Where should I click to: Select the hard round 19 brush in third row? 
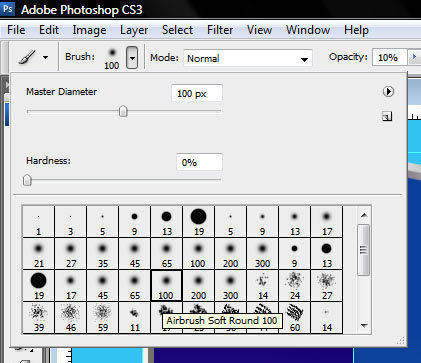pos(39,286)
